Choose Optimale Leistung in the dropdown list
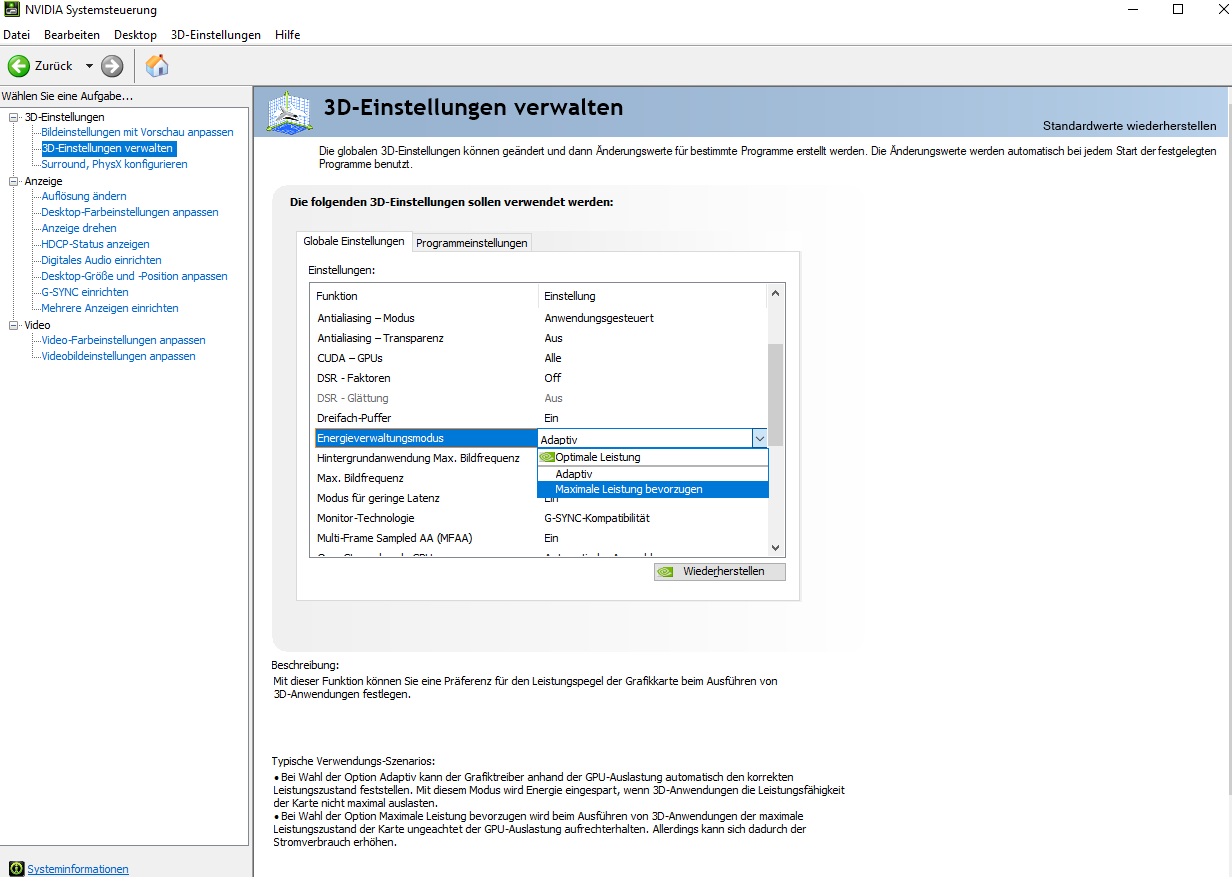1232x877 pixels. (653, 457)
